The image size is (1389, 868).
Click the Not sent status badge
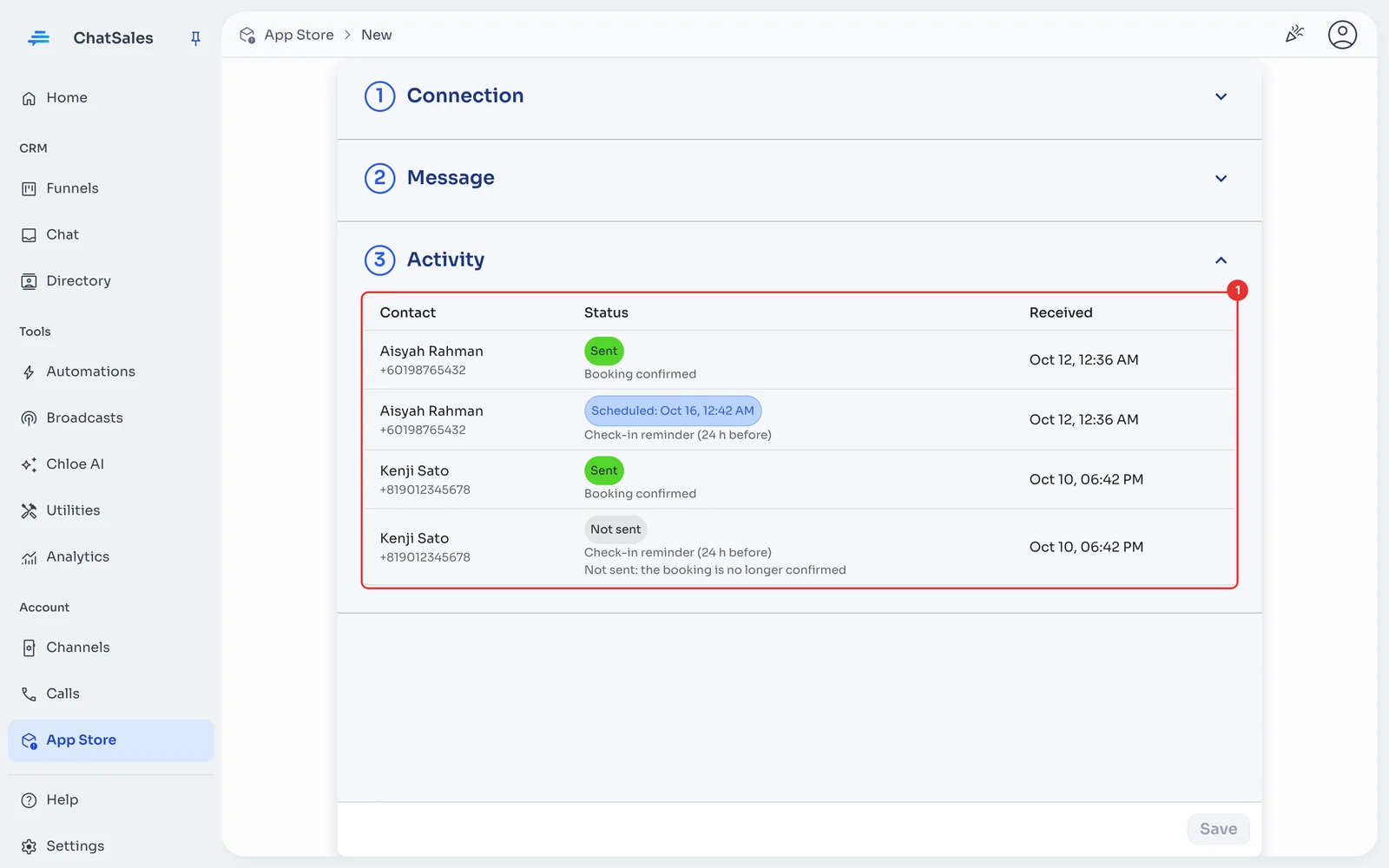[616, 529]
